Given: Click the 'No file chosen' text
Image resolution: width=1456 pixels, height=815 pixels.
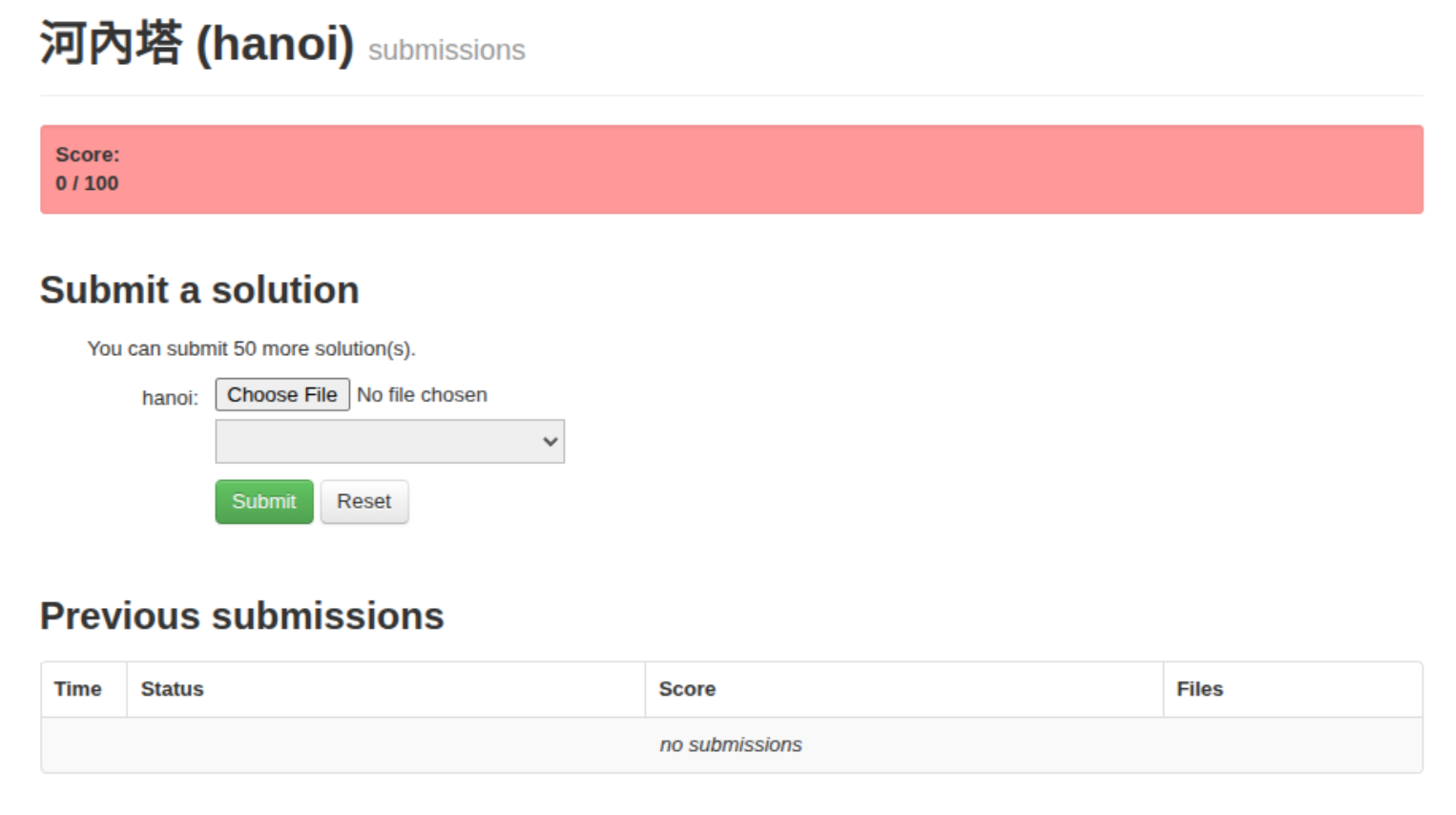Looking at the screenshot, I should (x=422, y=395).
